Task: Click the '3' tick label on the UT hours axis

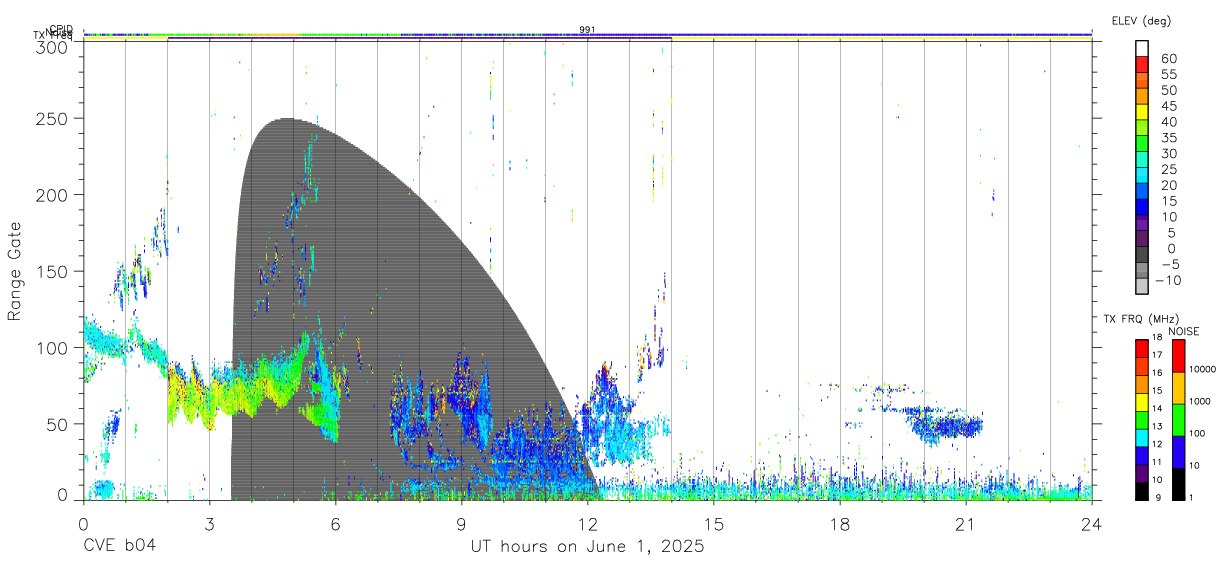Action: [x=209, y=523]
